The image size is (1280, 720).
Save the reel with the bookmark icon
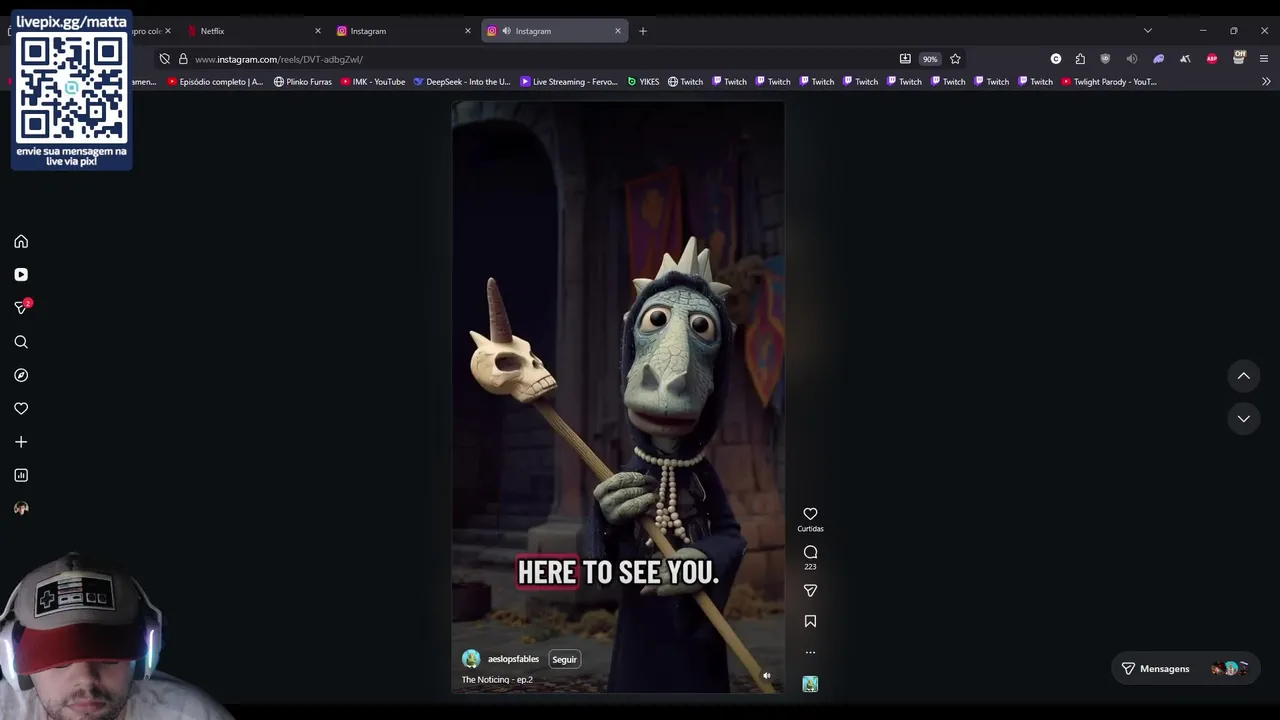(810, 621)
